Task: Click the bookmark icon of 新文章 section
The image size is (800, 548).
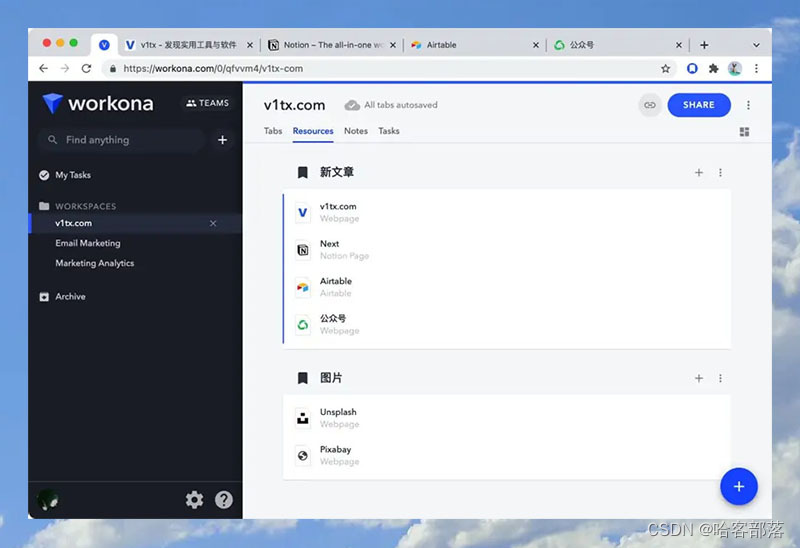Action: pos(303,172)
